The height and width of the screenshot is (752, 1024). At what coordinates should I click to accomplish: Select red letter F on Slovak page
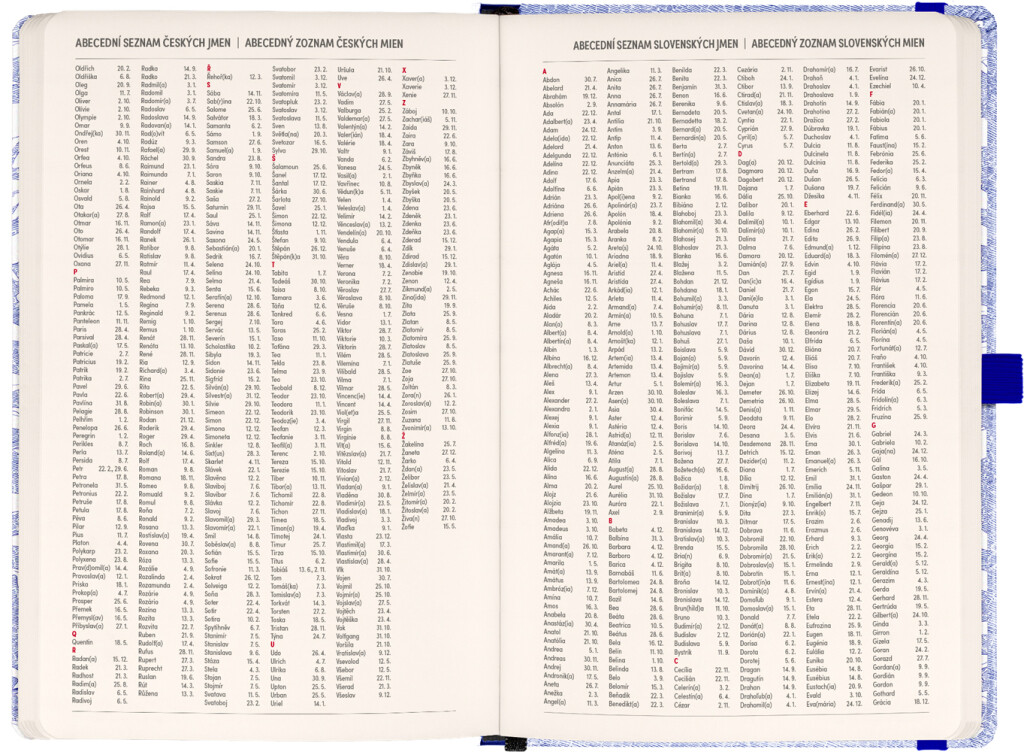pos(872,94)
